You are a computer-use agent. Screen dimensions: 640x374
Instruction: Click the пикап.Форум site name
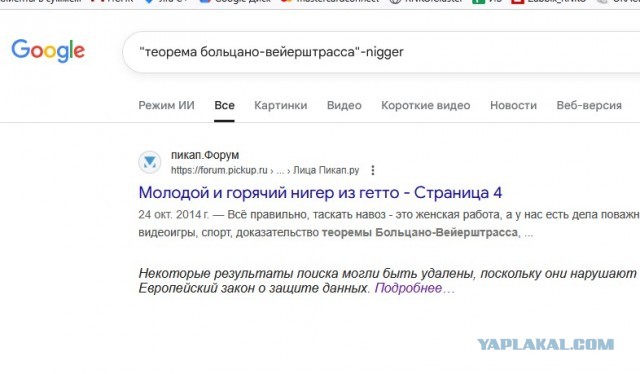205,155
